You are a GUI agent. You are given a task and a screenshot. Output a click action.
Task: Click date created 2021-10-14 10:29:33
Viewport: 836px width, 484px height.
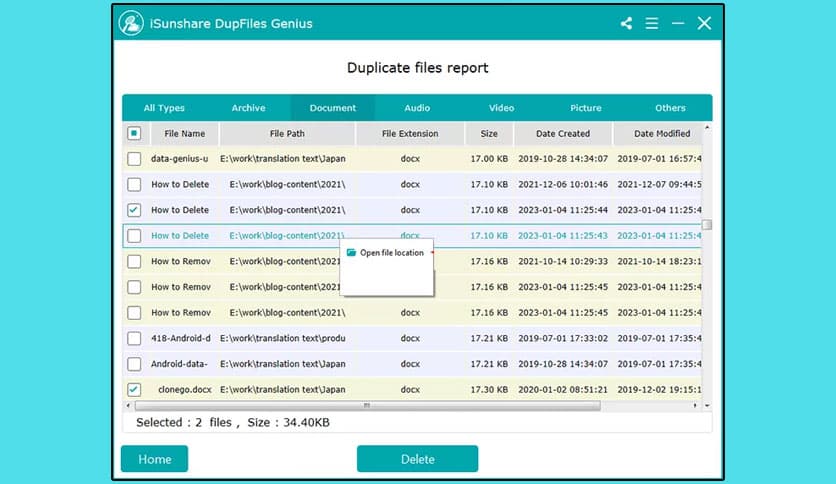[563, 261]
